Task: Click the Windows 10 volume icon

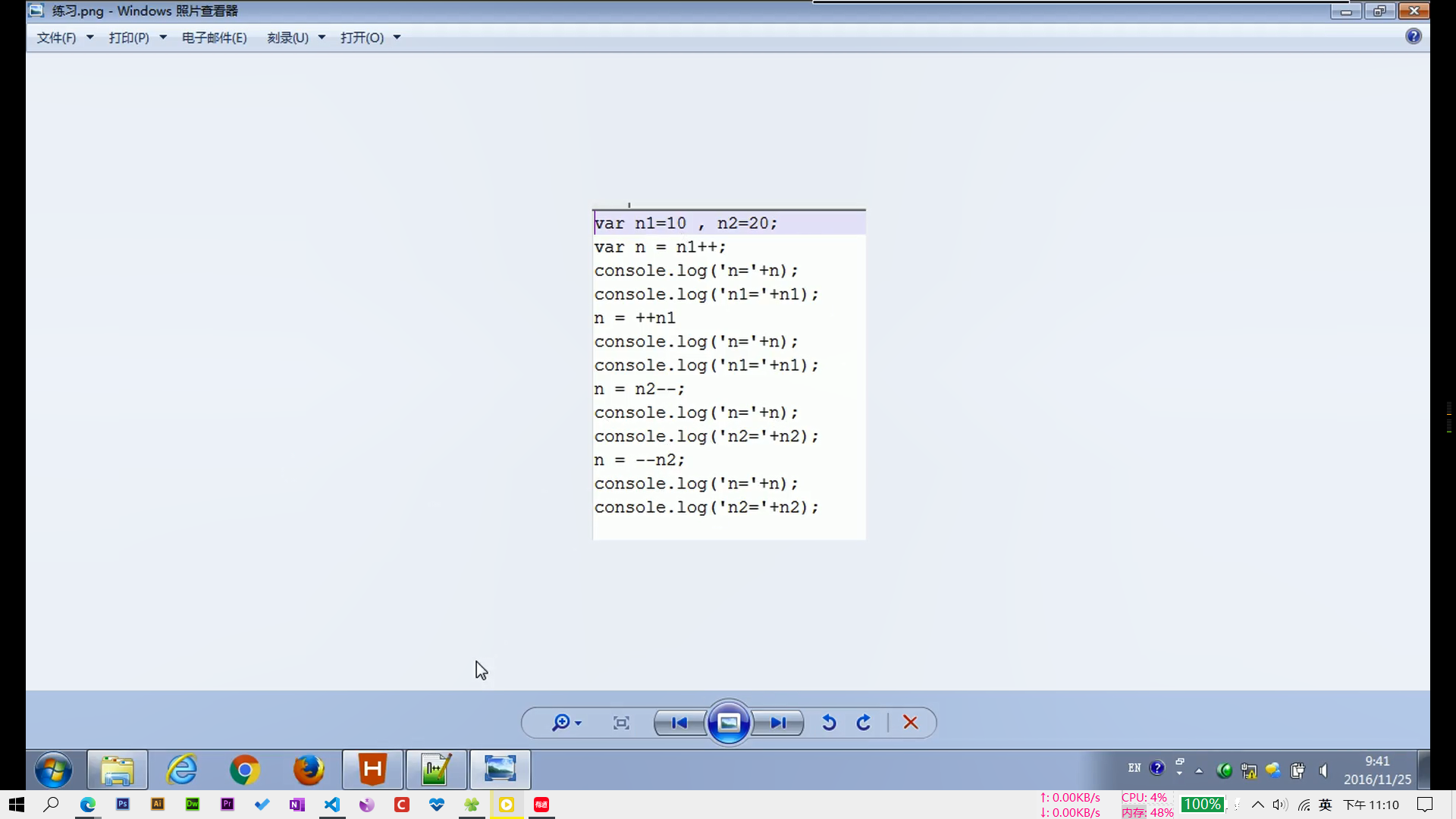Action: coord(1281,805)
